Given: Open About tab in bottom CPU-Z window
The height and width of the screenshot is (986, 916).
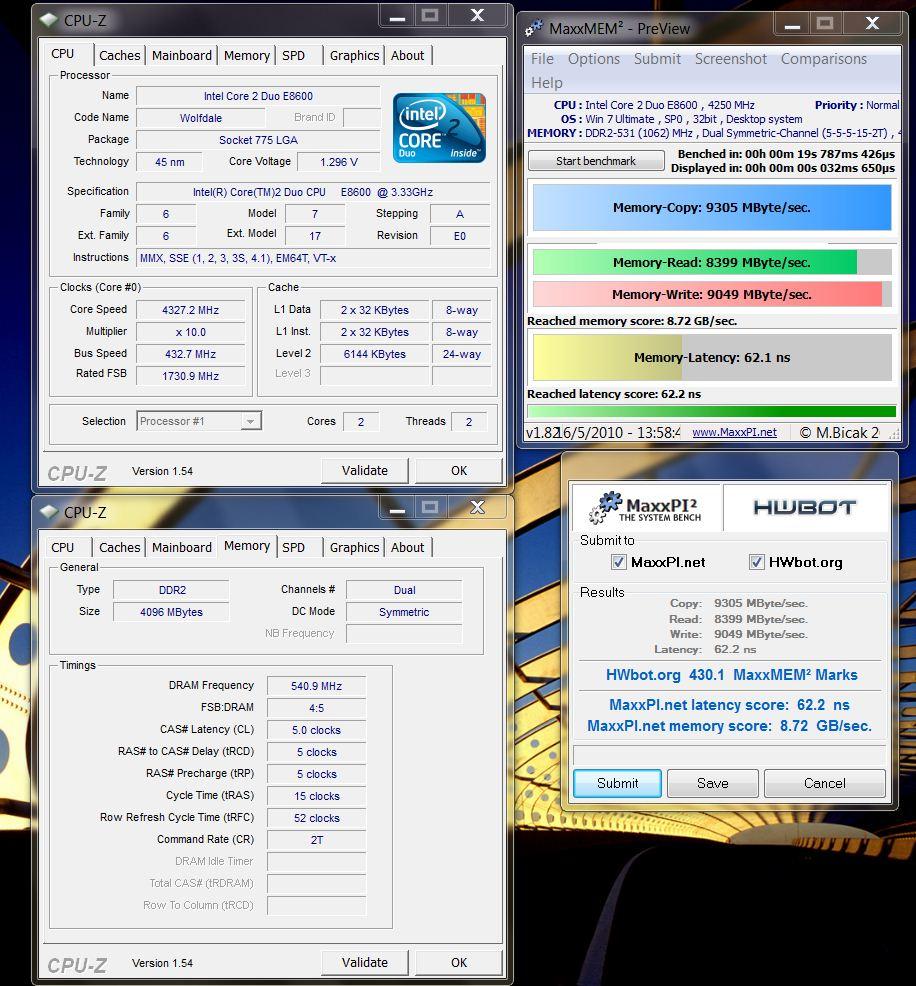Looking at the screenshot, I should (407, 547).
